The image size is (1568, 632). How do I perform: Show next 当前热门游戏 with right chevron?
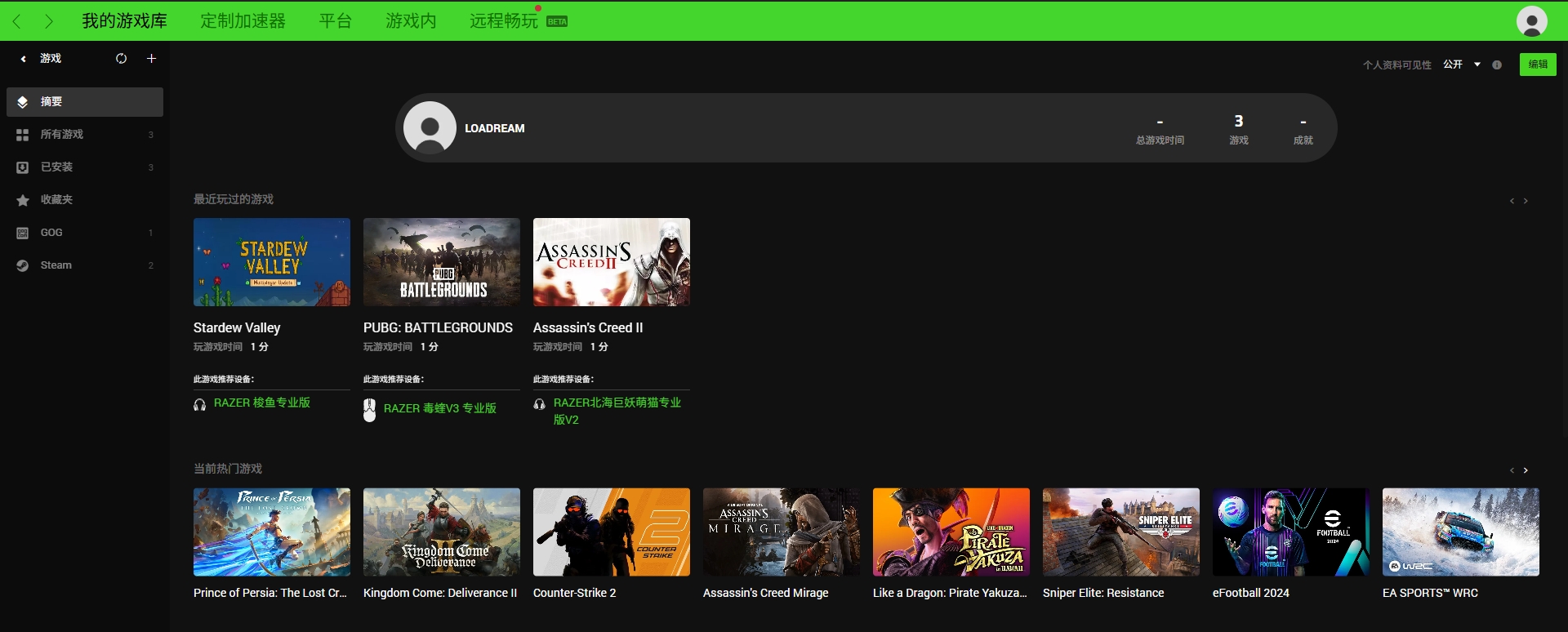(1526, 470)
